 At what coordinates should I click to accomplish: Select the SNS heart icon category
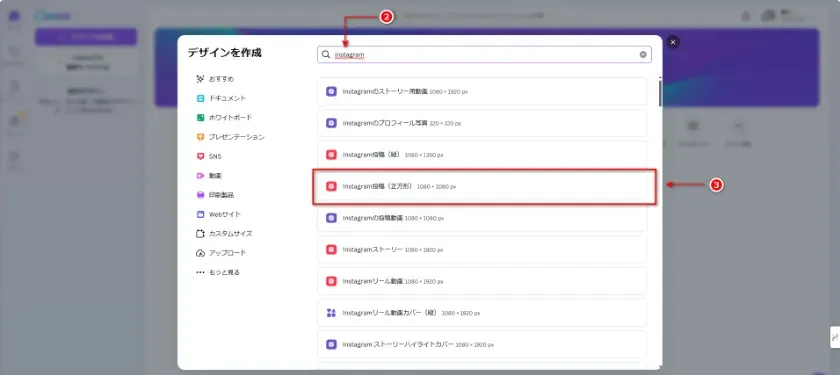pos(200,156)
